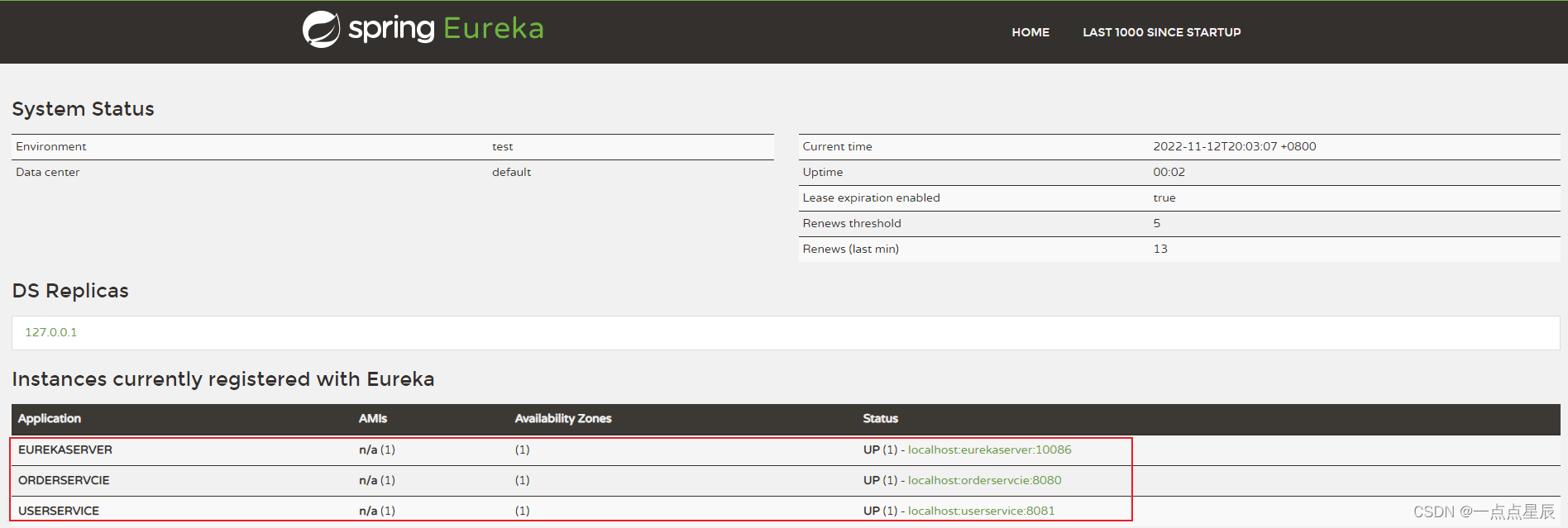
Task: Select the EUREKASERVER application name
Action: coord(65,450)
